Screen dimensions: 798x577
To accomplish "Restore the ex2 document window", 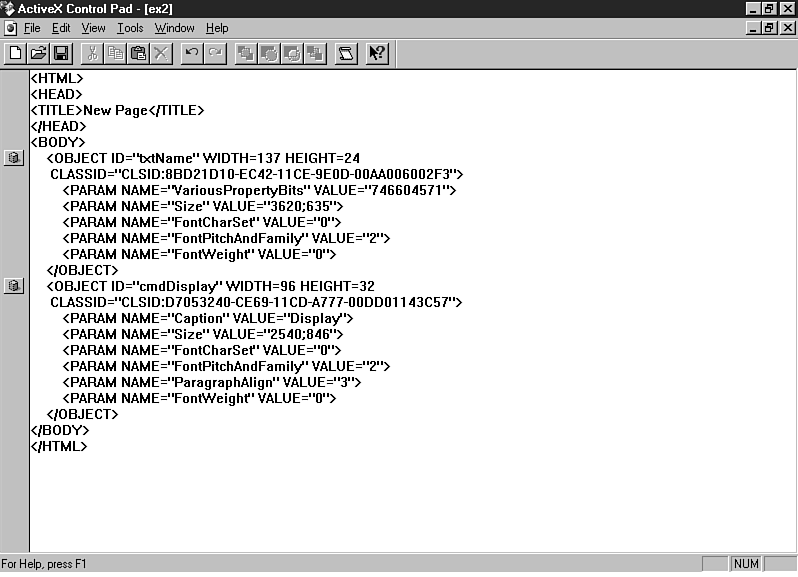I will click(x=769, y=28).
